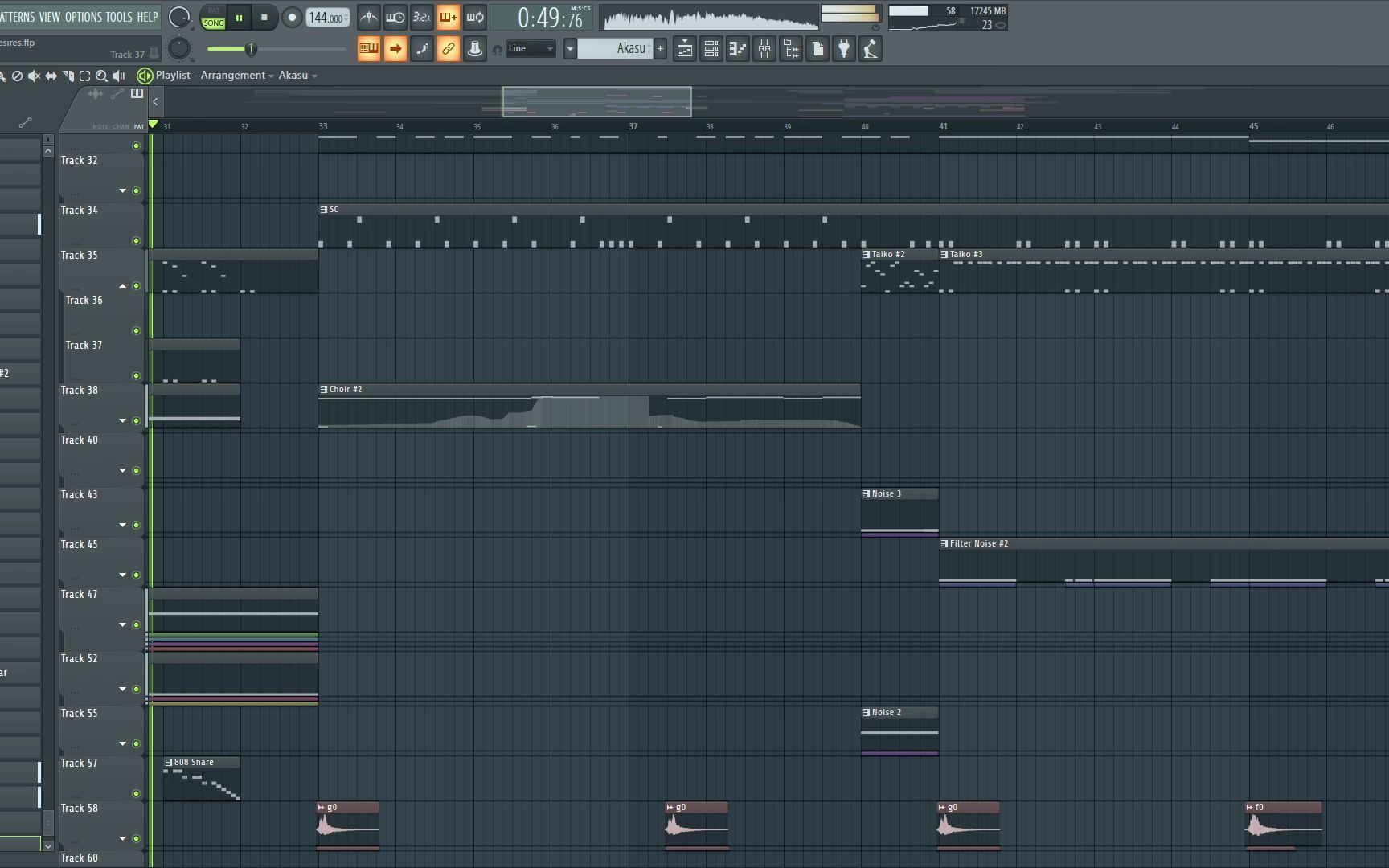
Task: Select the playlist Zoom tool
Action: tap(101, 76)
